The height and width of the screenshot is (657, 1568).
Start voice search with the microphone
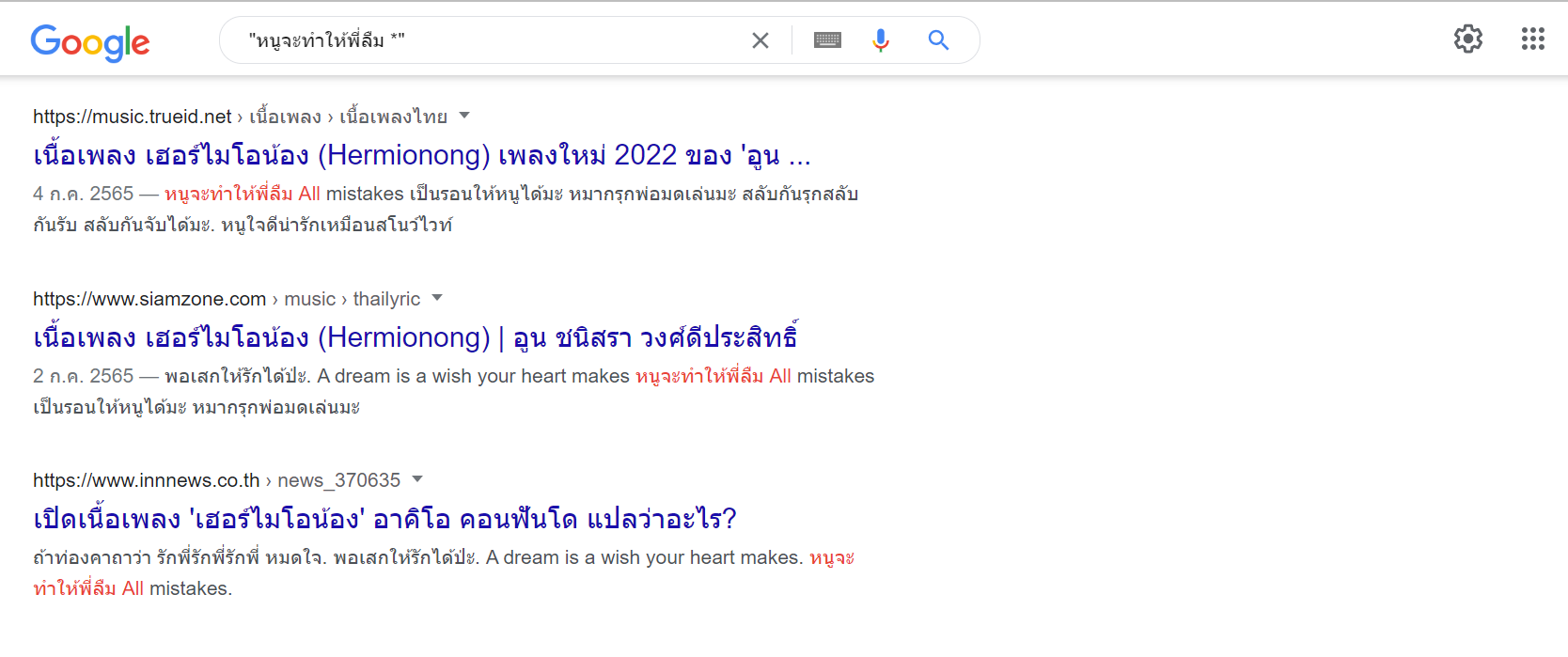[881, 40]
